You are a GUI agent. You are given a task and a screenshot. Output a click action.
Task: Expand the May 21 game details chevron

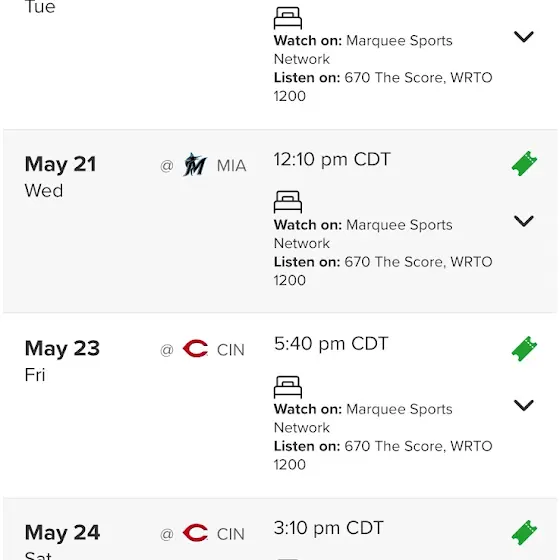[524, 221]
